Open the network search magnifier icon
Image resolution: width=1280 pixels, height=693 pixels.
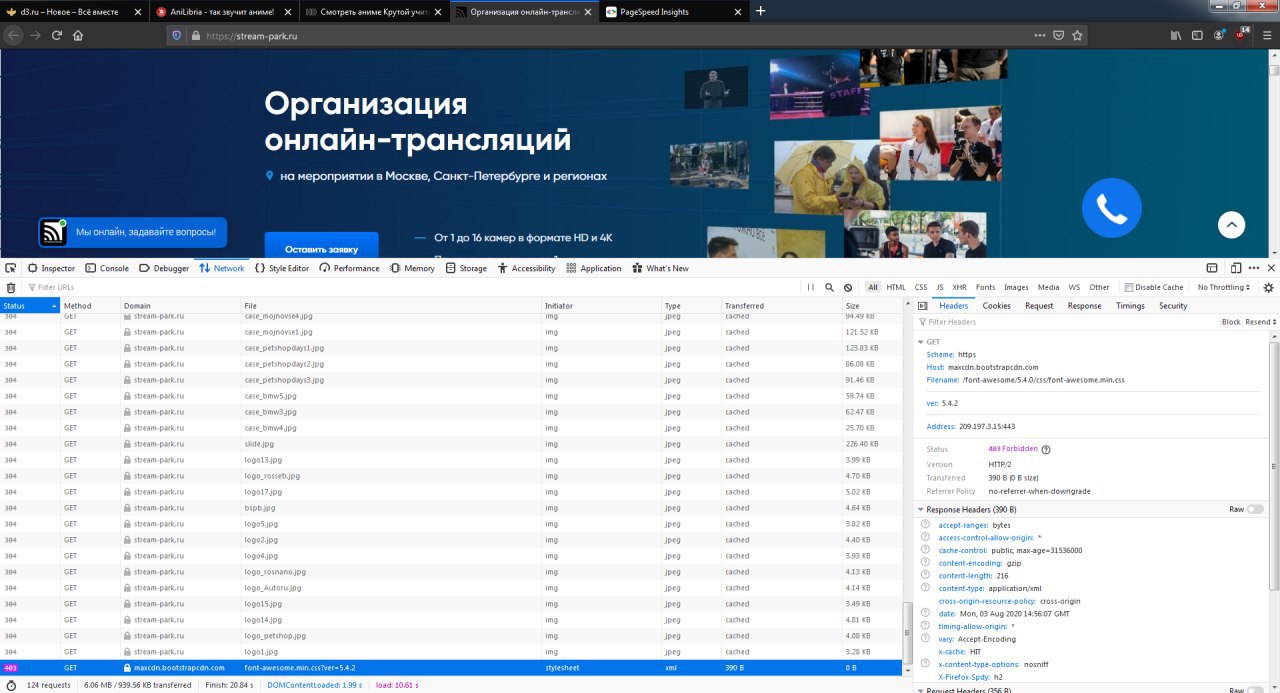829,287
